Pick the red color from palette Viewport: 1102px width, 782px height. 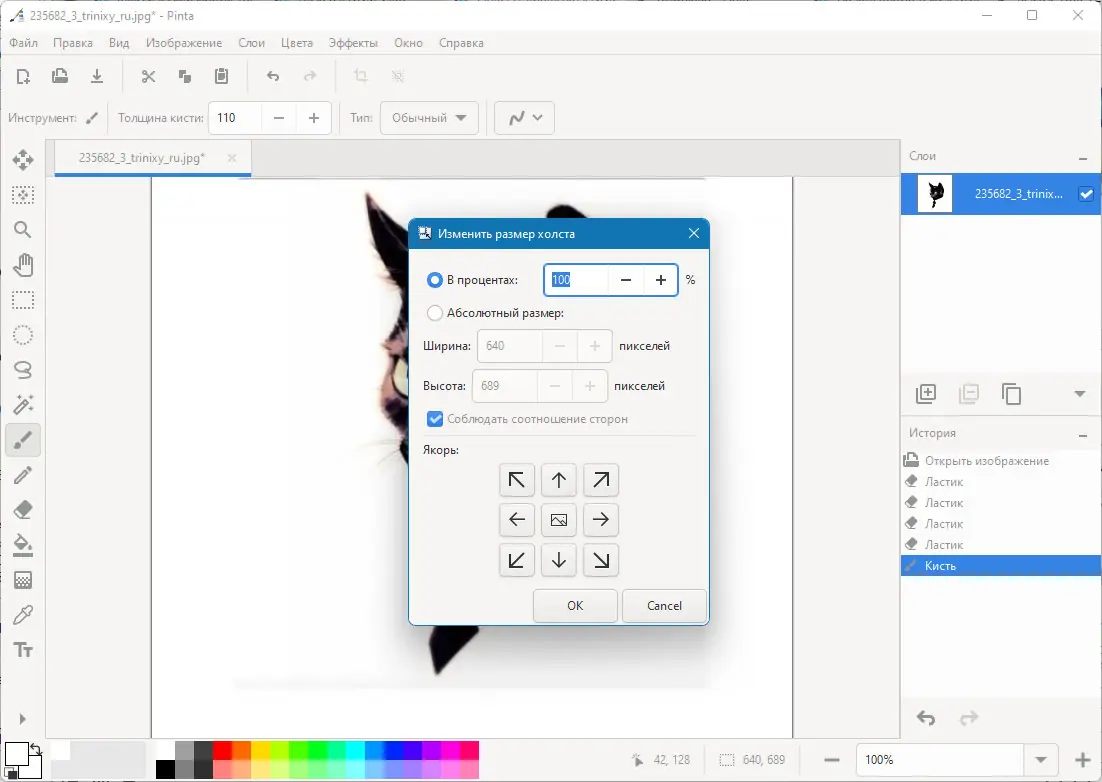coord(222,750)
